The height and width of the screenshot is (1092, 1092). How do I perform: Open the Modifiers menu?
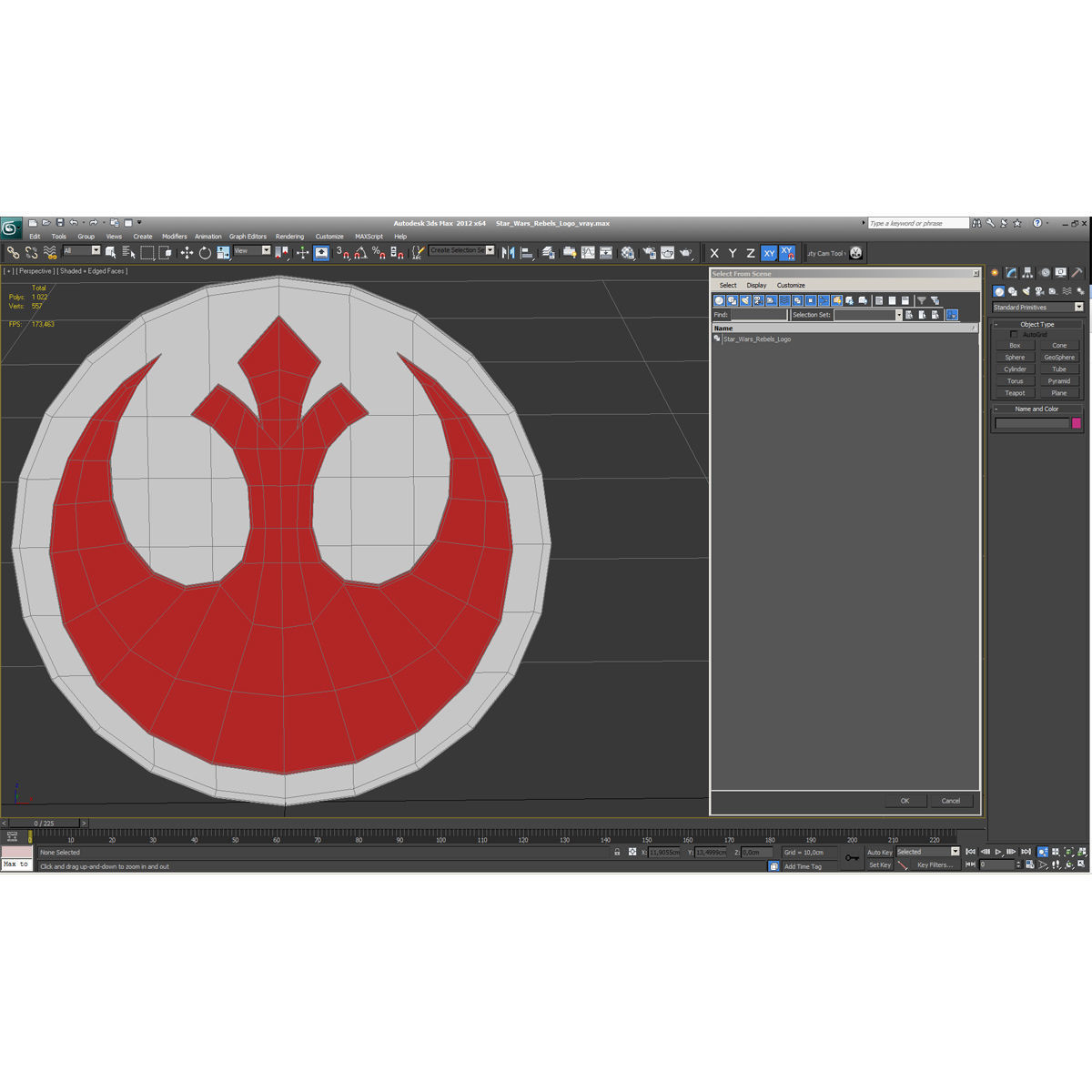[175, 237]
